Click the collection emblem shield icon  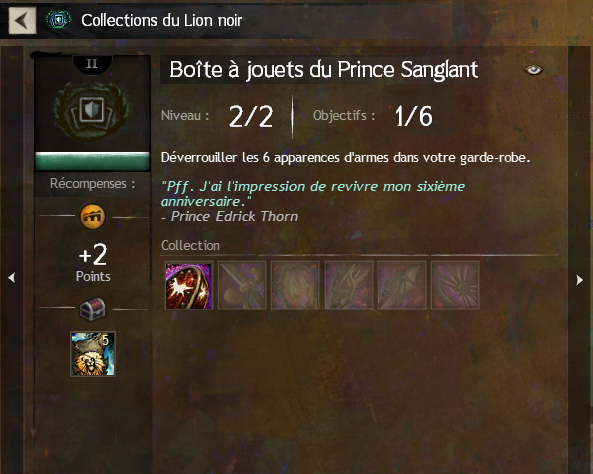tap(92, 111)
